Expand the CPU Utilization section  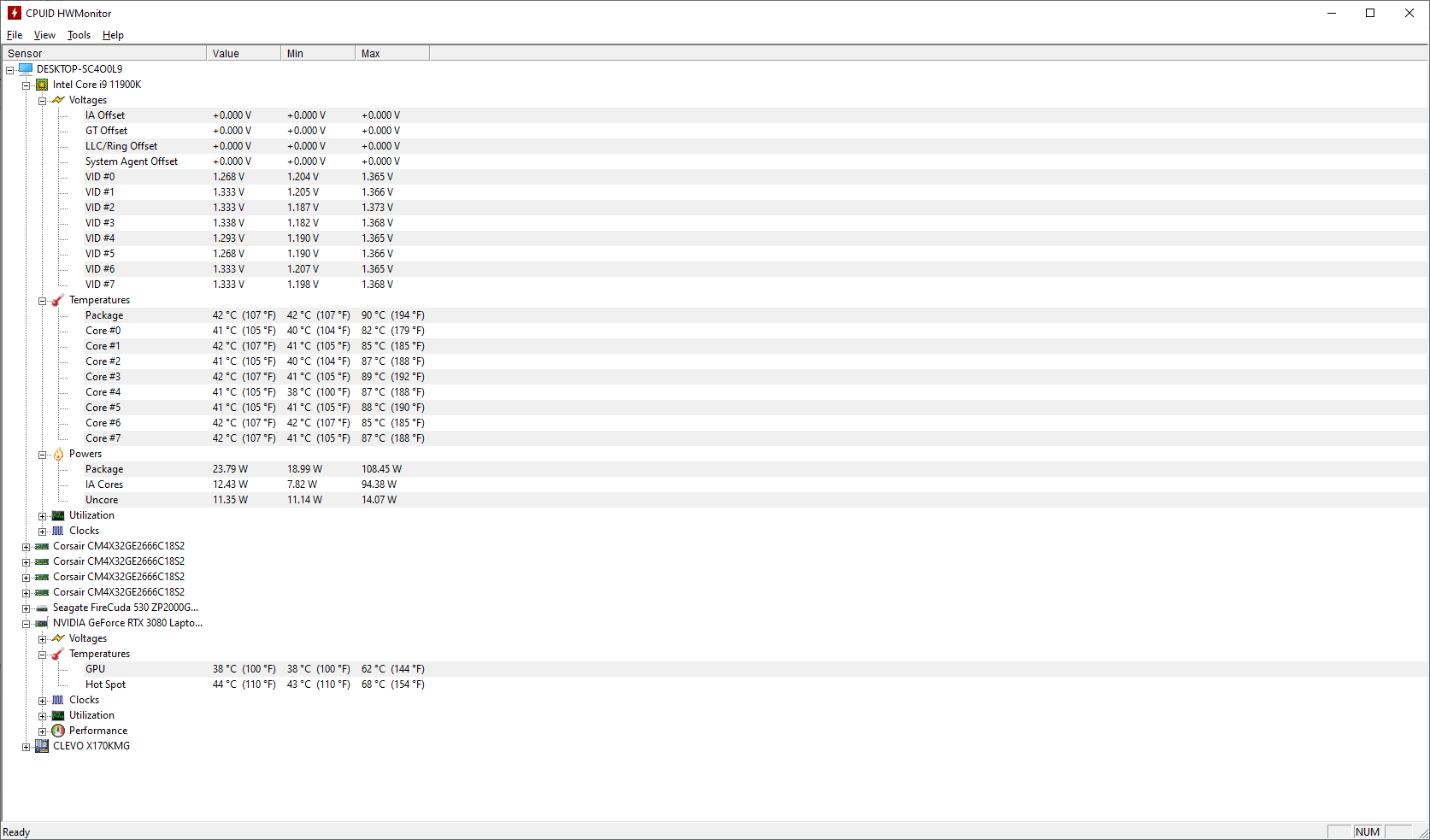(43, 516)
